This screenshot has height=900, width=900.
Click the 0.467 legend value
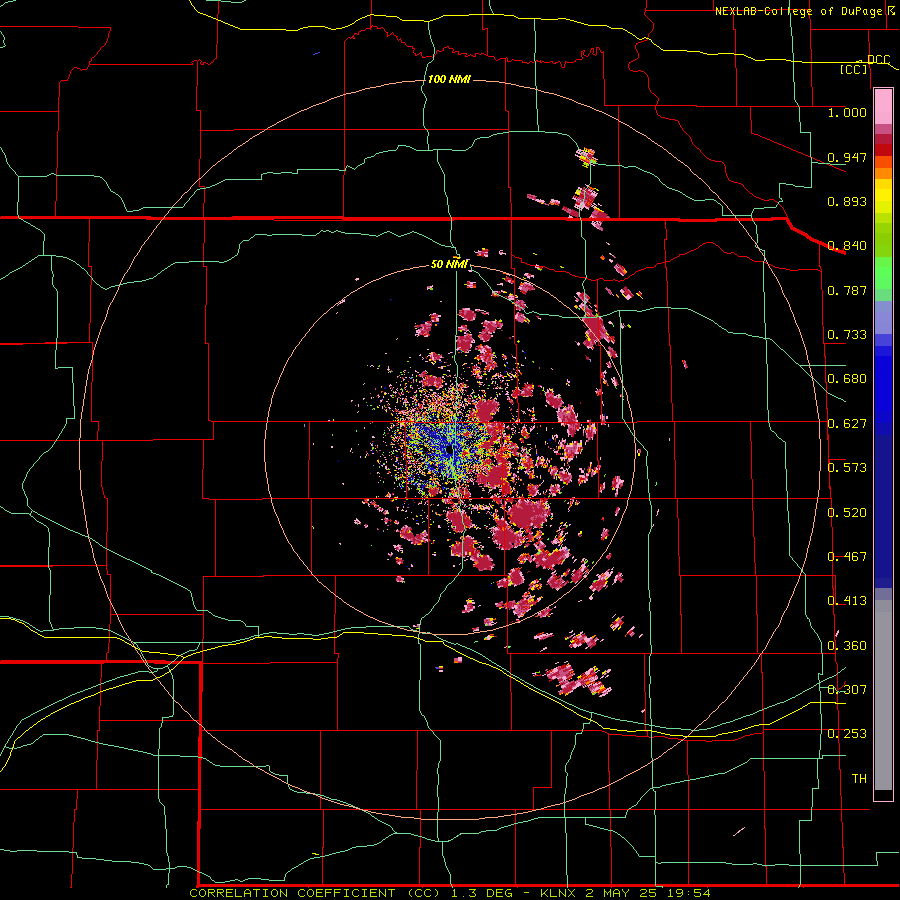coord(847,557)
